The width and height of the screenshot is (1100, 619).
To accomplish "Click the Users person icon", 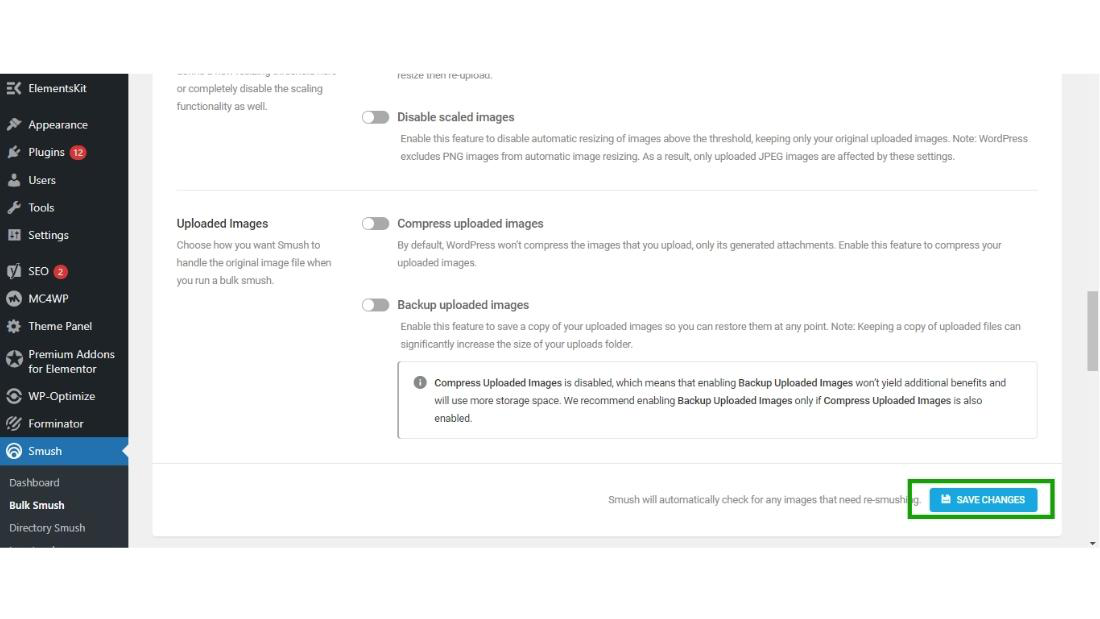I will click(14, 180).
